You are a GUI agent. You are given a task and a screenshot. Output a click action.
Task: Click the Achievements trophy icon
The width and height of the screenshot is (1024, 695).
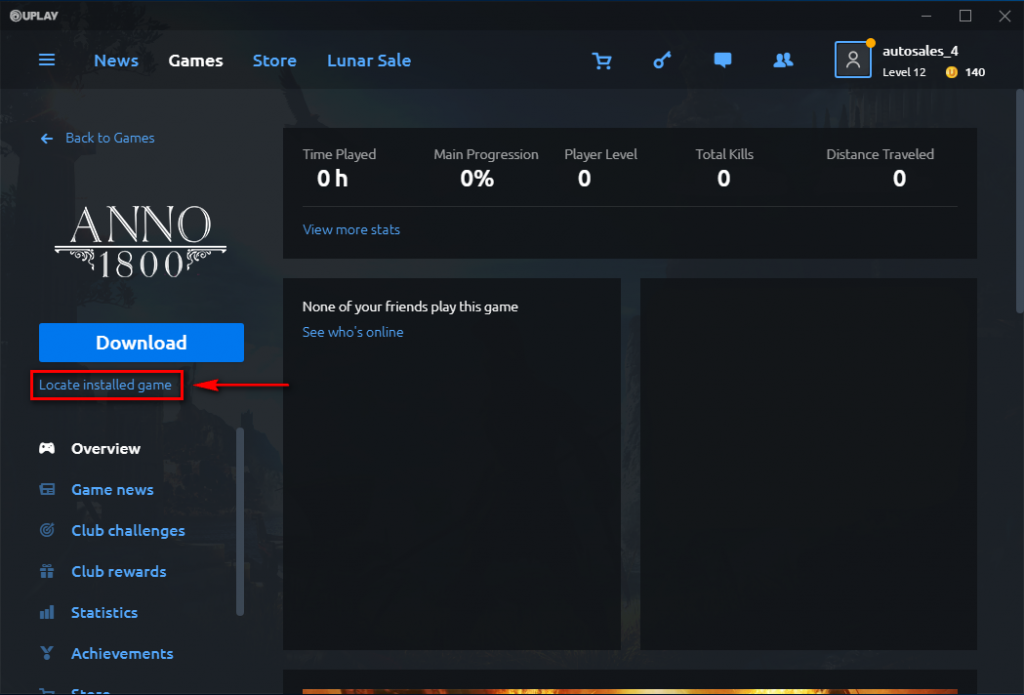[47, 654]
